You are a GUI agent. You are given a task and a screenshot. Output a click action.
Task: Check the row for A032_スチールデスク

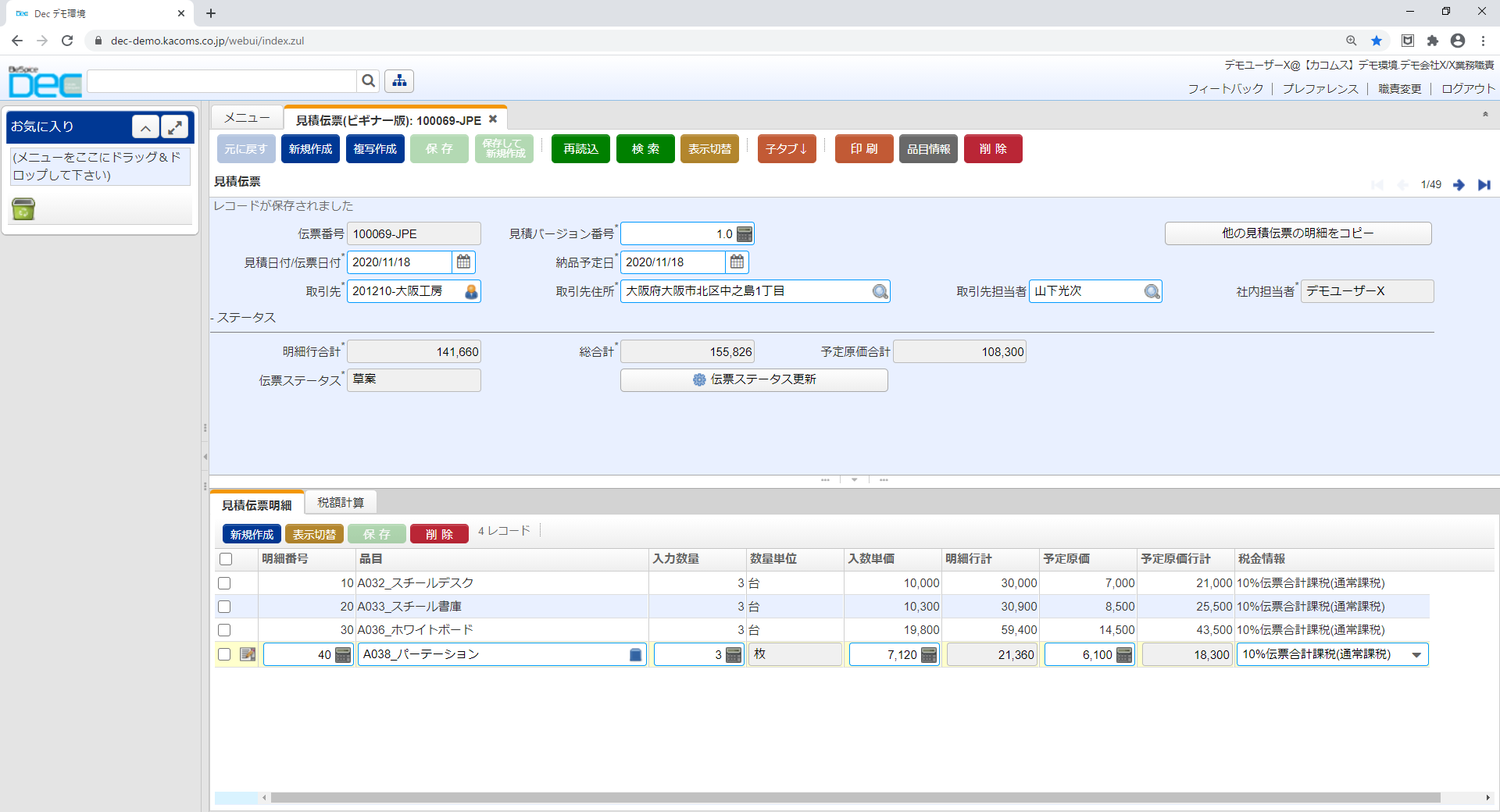[224, 583]
